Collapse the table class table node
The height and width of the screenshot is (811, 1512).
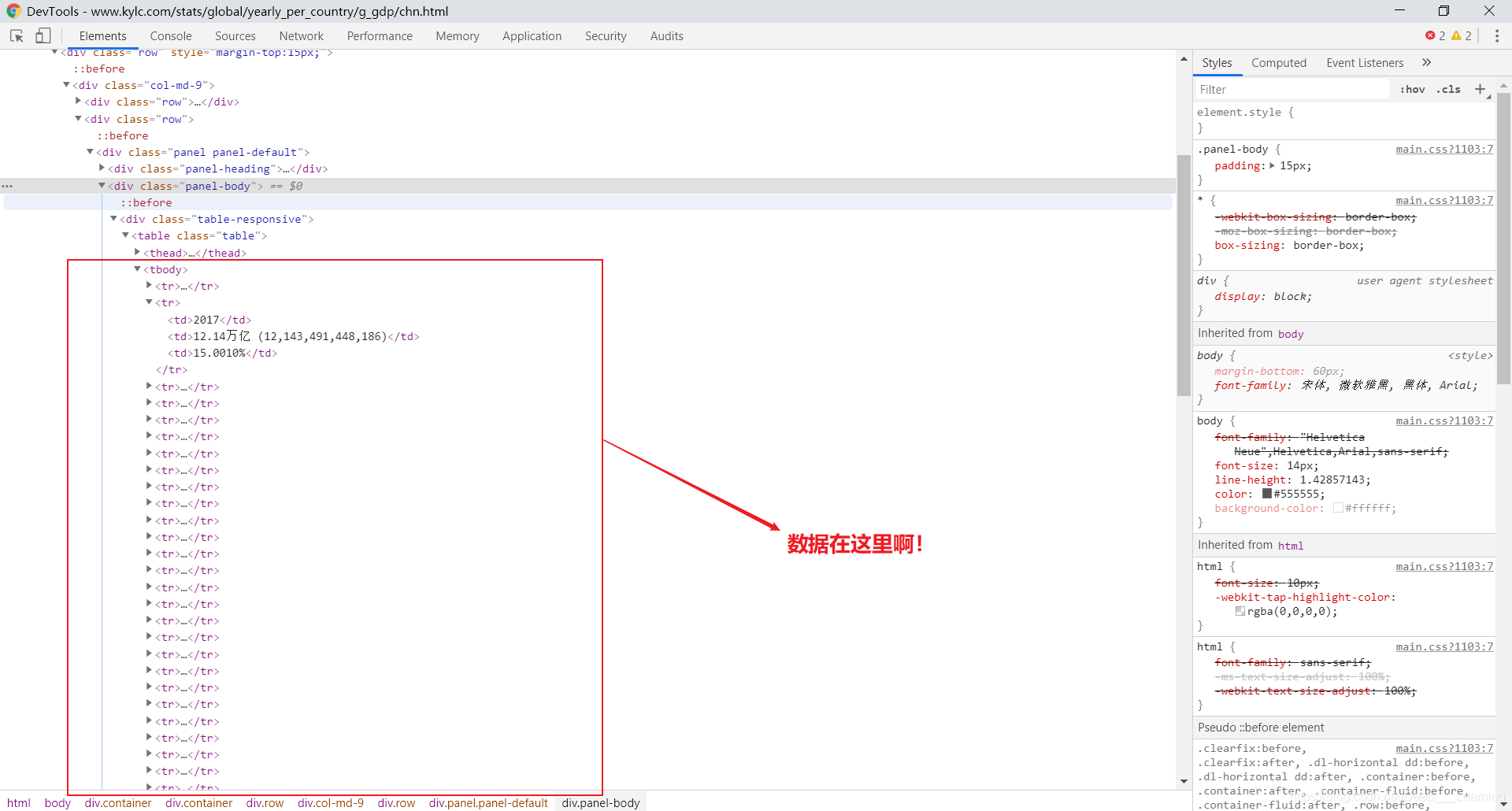click(125, 235)
